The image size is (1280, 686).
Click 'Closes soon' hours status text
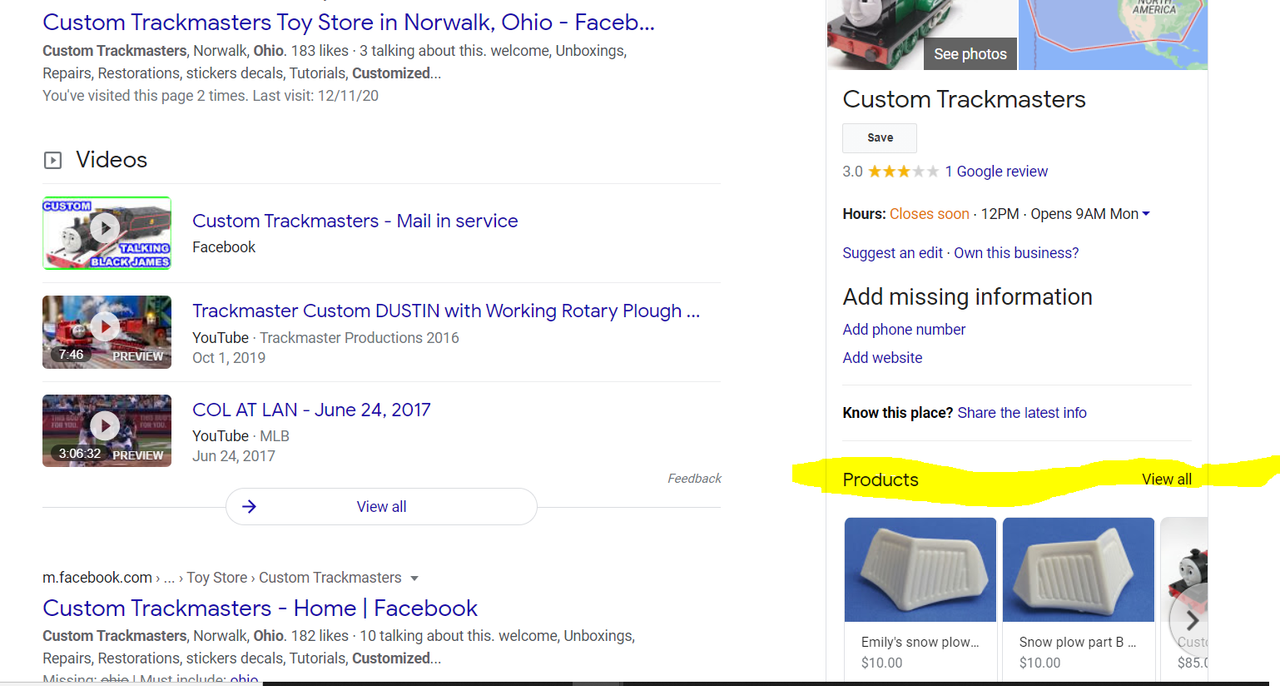(929, 214)
